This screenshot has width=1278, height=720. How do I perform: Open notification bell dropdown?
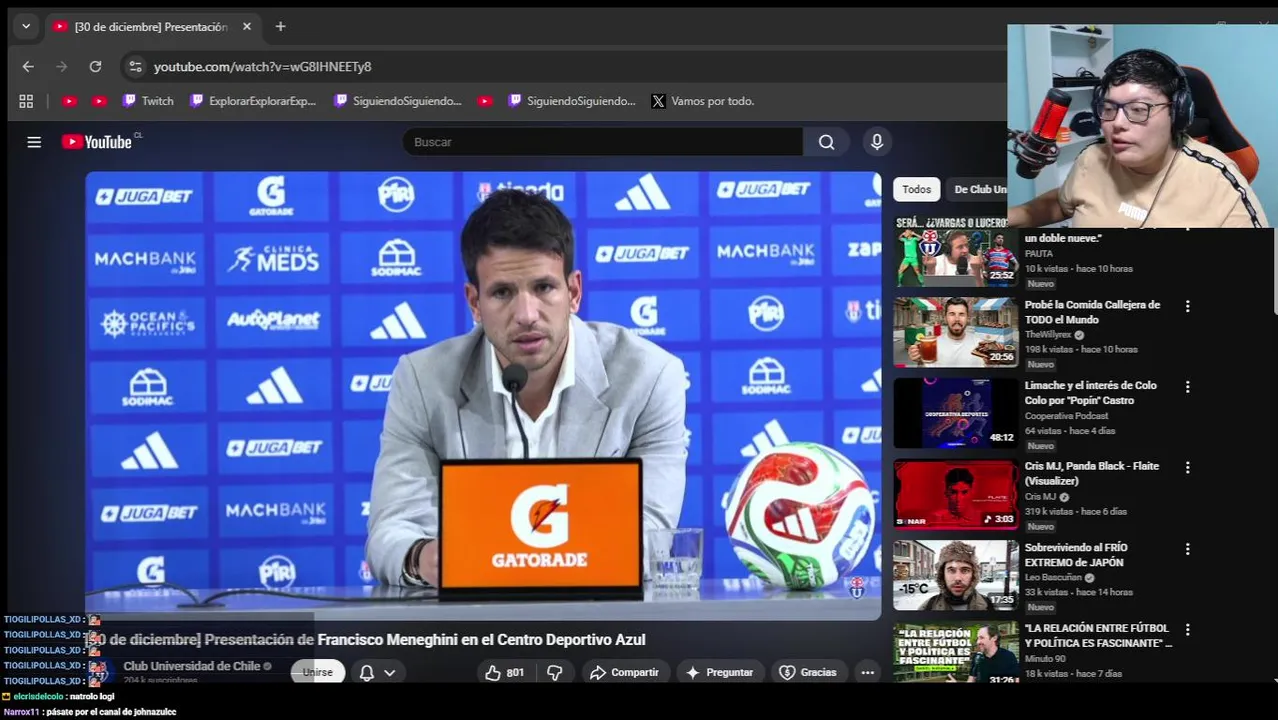377,673
